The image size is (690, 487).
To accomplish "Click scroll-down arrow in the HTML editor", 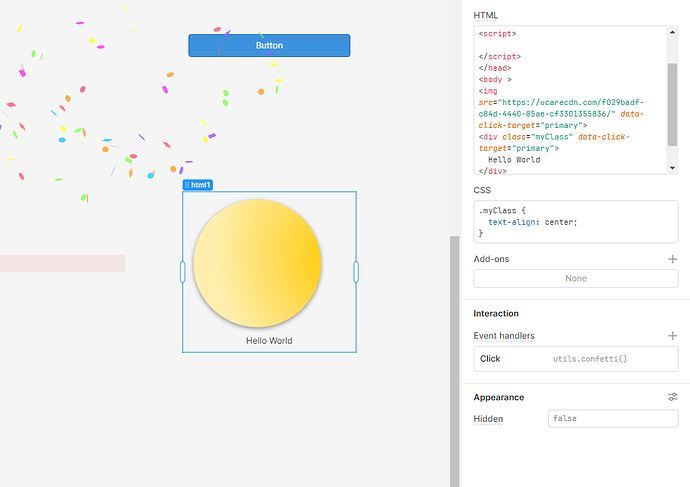I will [672, 168].
